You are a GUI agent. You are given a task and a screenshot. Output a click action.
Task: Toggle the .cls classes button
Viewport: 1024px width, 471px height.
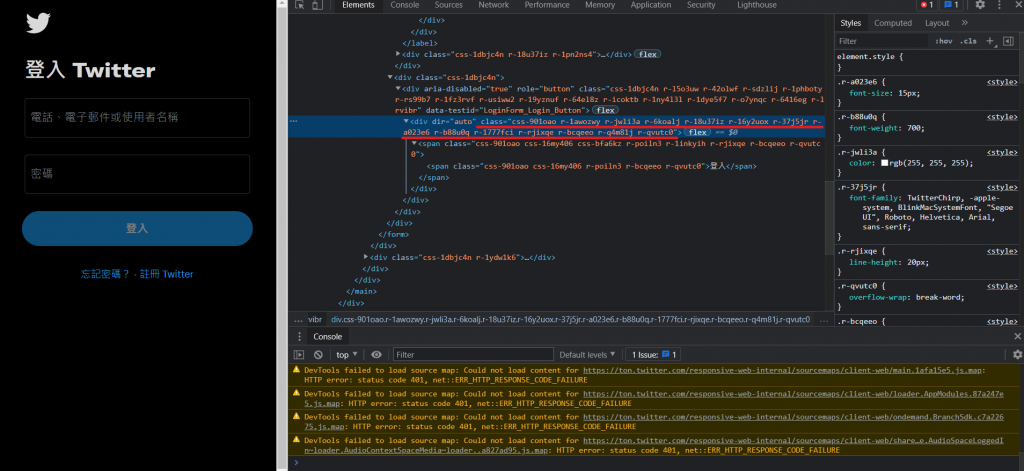969,41
